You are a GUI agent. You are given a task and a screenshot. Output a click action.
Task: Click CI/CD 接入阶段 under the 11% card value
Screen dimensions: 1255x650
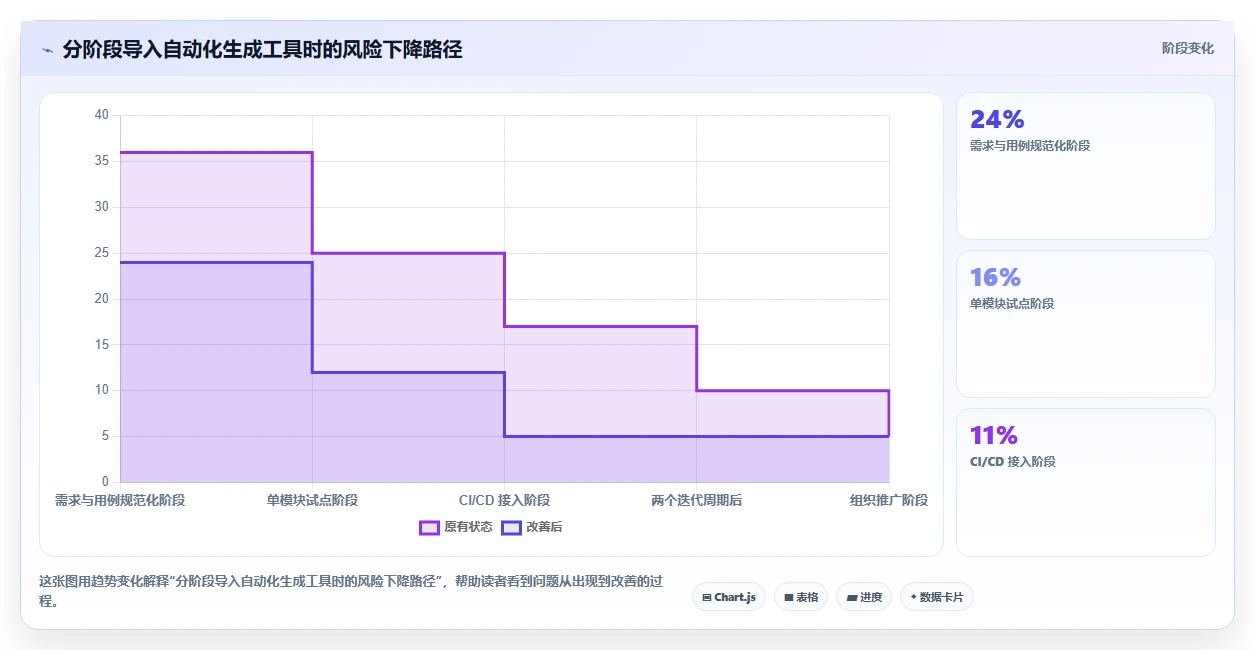pos(1013,462)
